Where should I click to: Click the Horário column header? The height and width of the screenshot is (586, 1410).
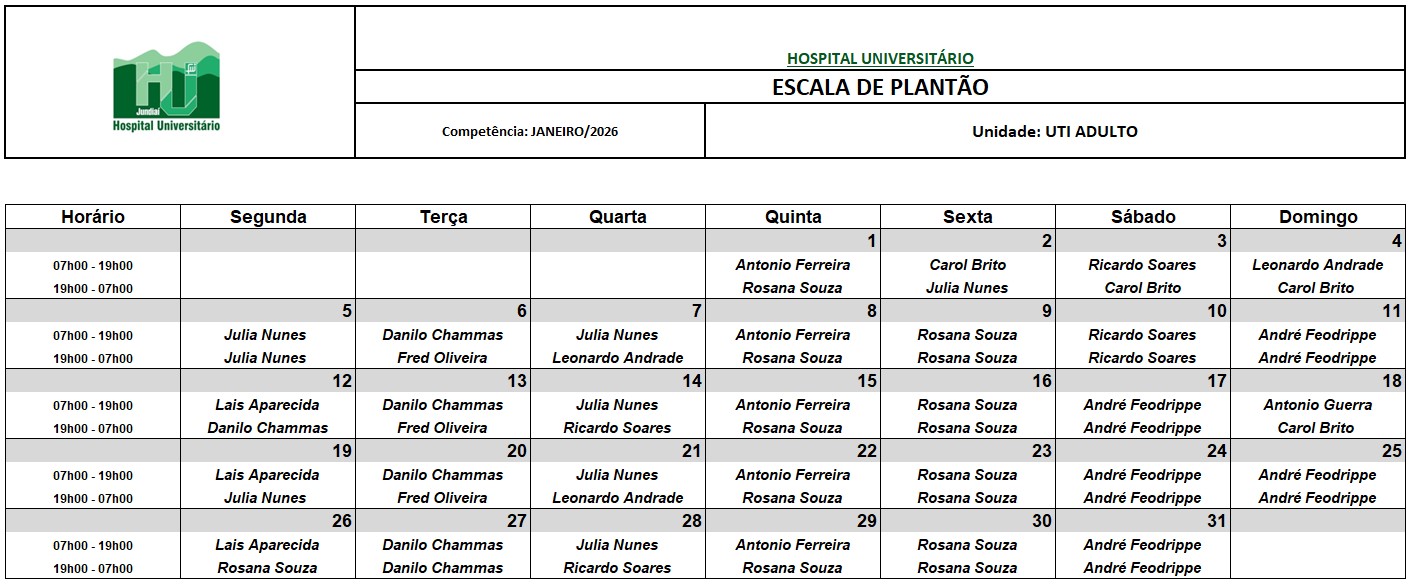pyautogui.click(x=93, y=217)
